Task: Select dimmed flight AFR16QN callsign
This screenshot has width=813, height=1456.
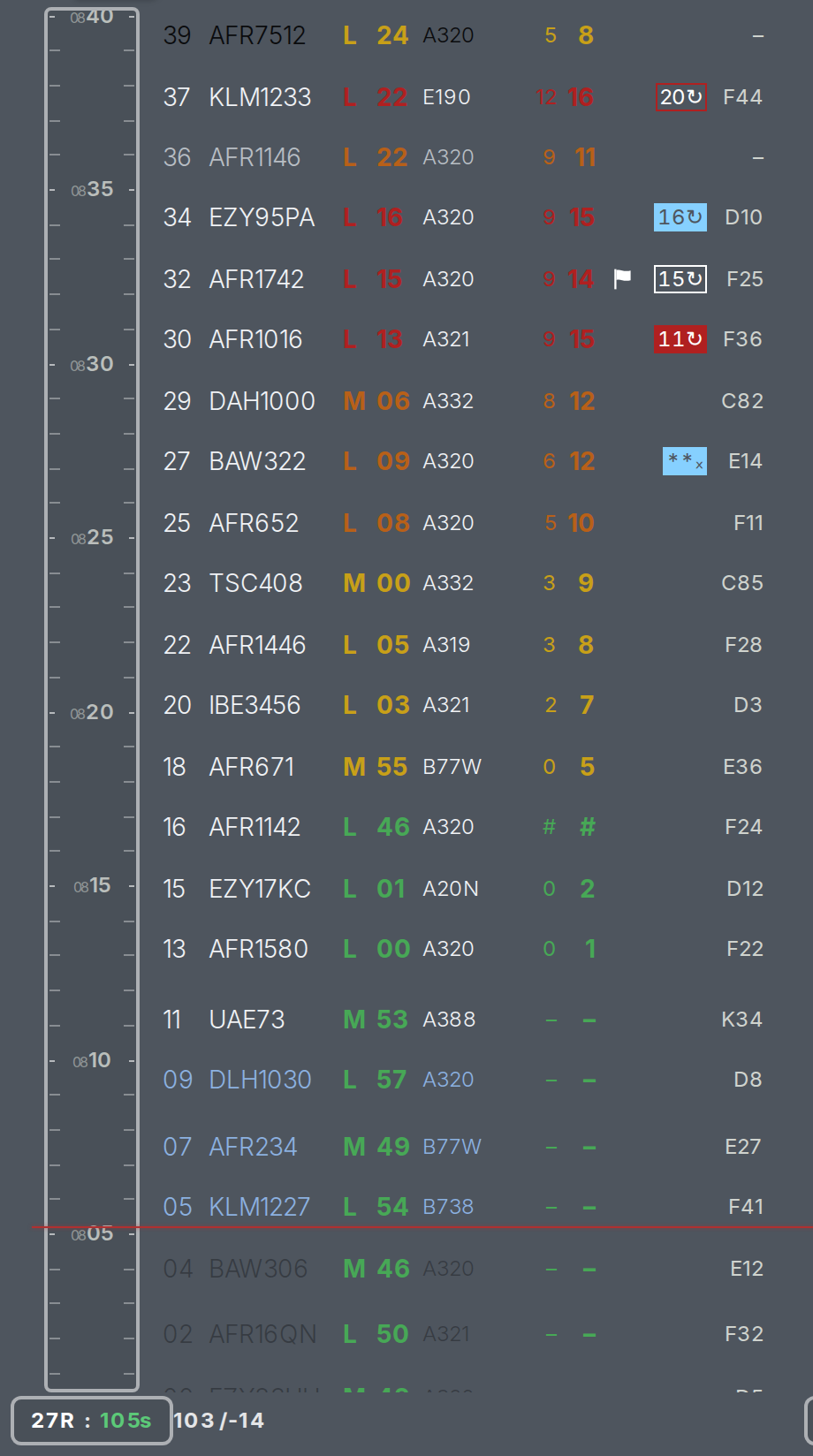Action: point(262,1334)
